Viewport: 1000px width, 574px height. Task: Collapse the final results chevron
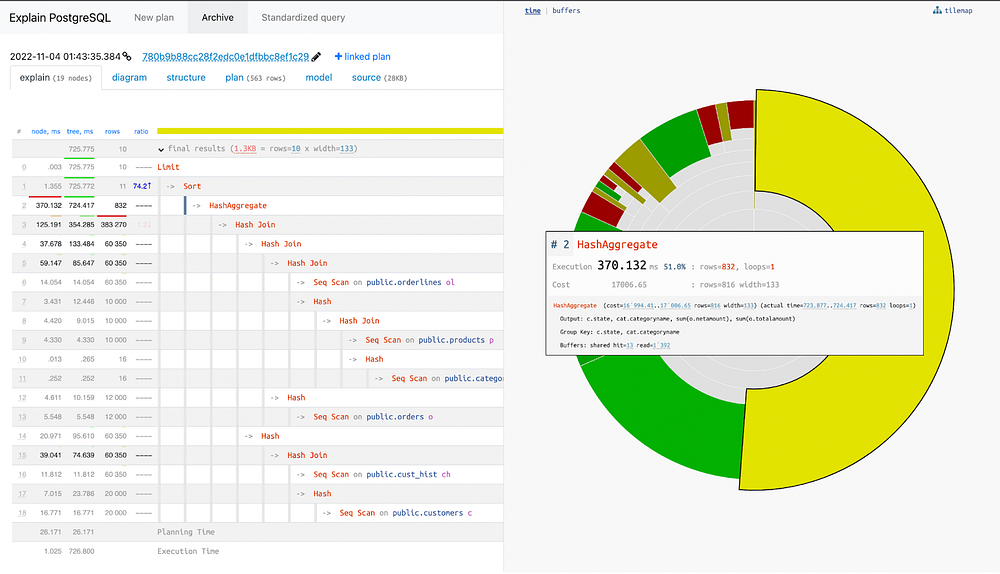coord(161,149)
